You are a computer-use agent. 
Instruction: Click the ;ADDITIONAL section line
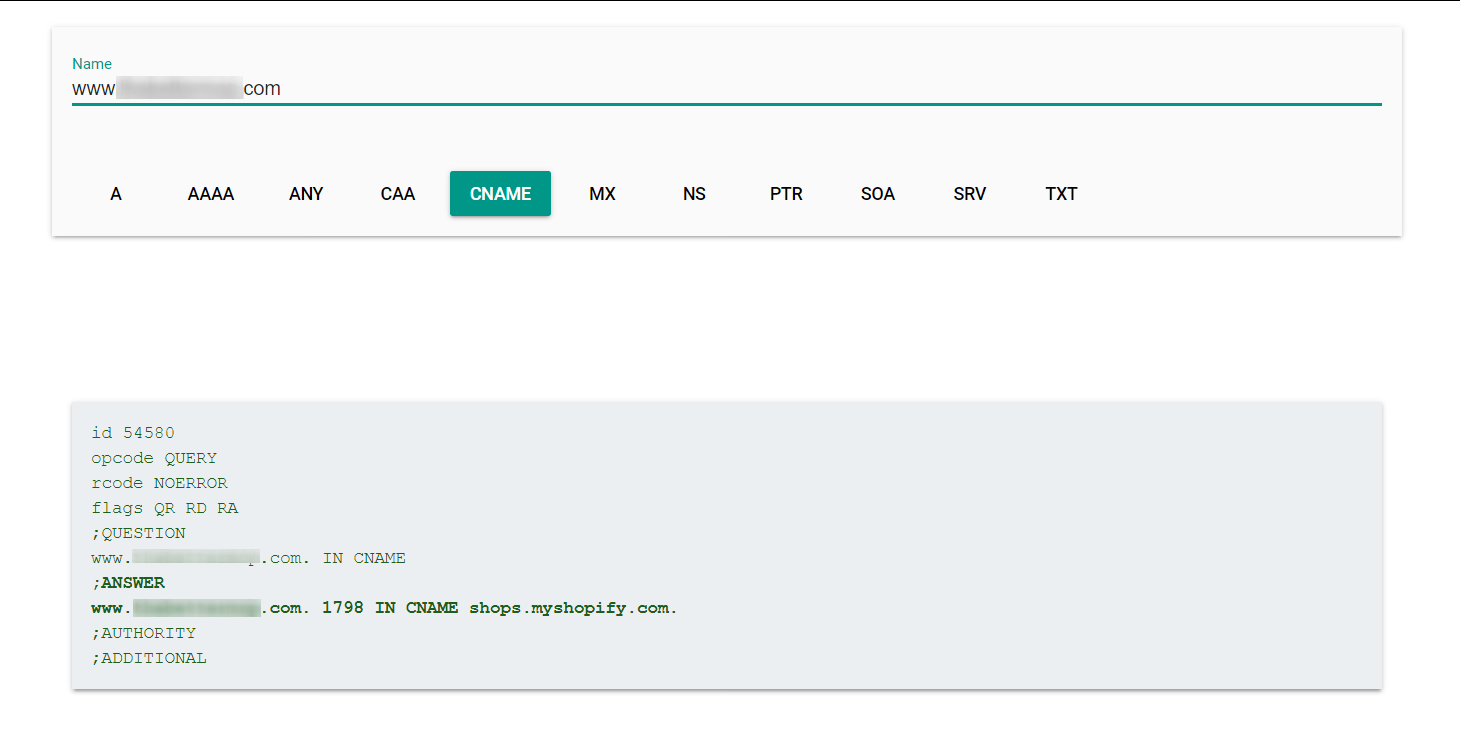149,658
